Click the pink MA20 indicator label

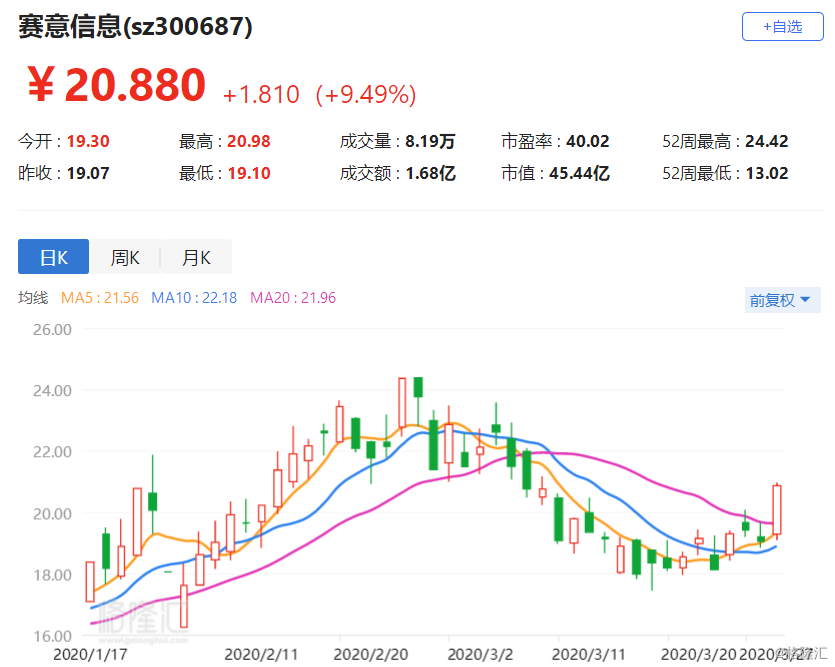click(x=292, y=298)
